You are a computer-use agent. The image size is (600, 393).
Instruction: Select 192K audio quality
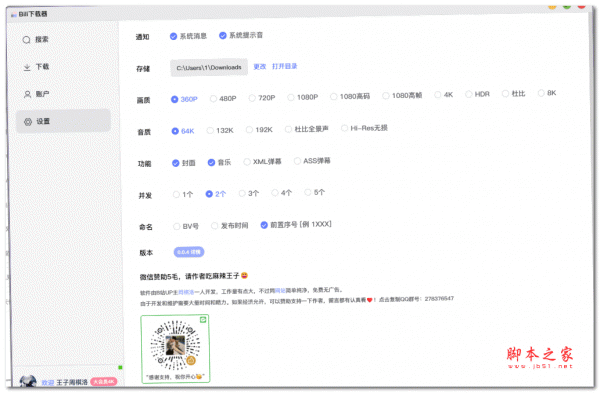(x=259, y=130)
